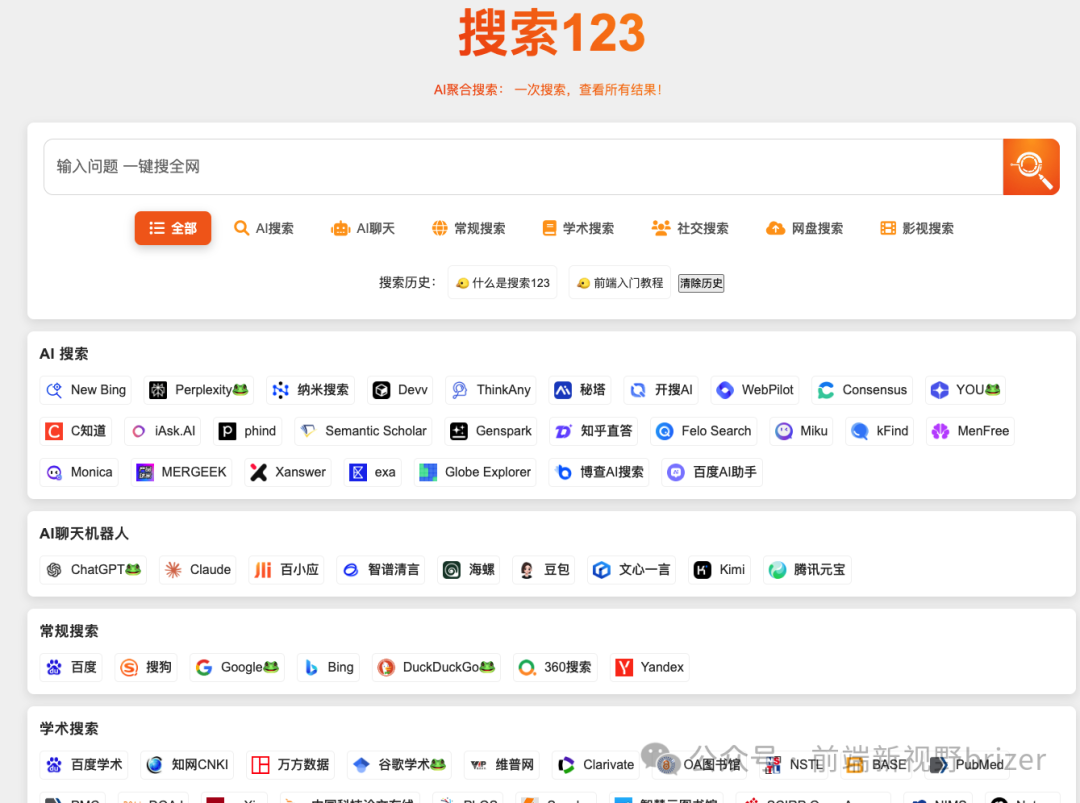Screen dimensions: 1080x803
Task: Select the 全部 category tab
Action: (173, 228)
